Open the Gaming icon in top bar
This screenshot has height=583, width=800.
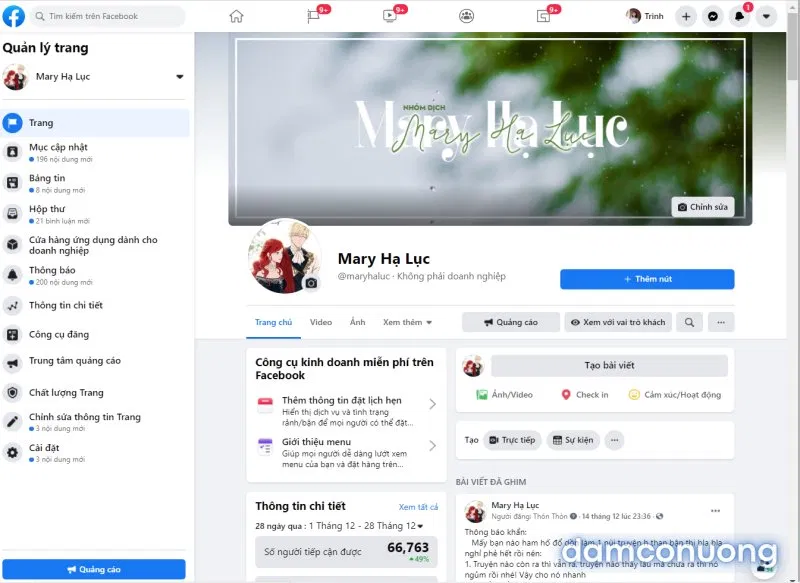tap(543, 16)
